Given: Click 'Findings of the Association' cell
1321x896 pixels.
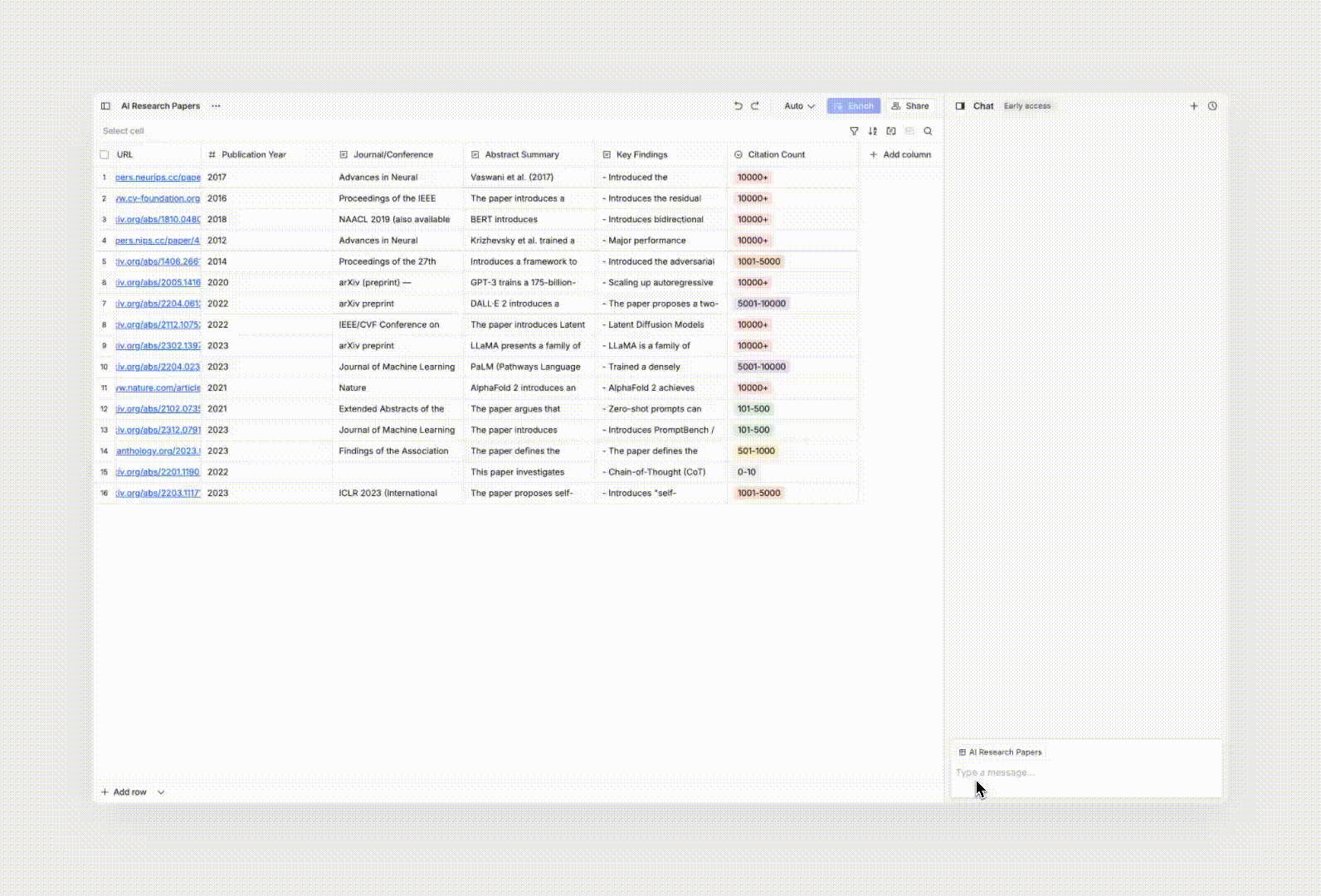Looking at the screenshot, I should click(398, 451).
